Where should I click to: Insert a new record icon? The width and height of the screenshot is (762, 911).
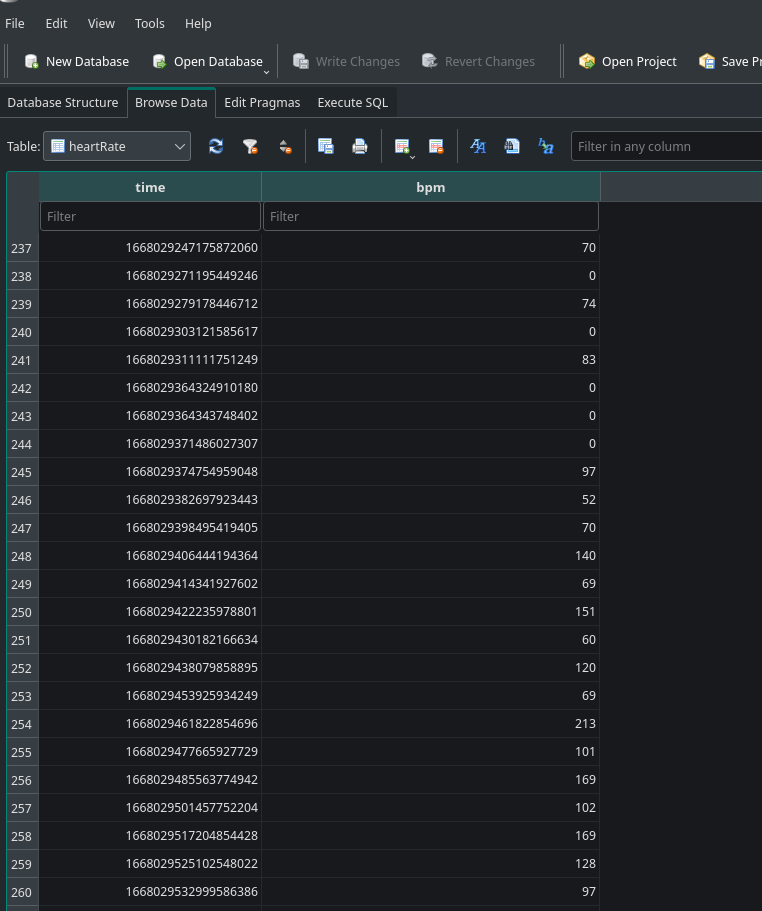tap(401, 146)
